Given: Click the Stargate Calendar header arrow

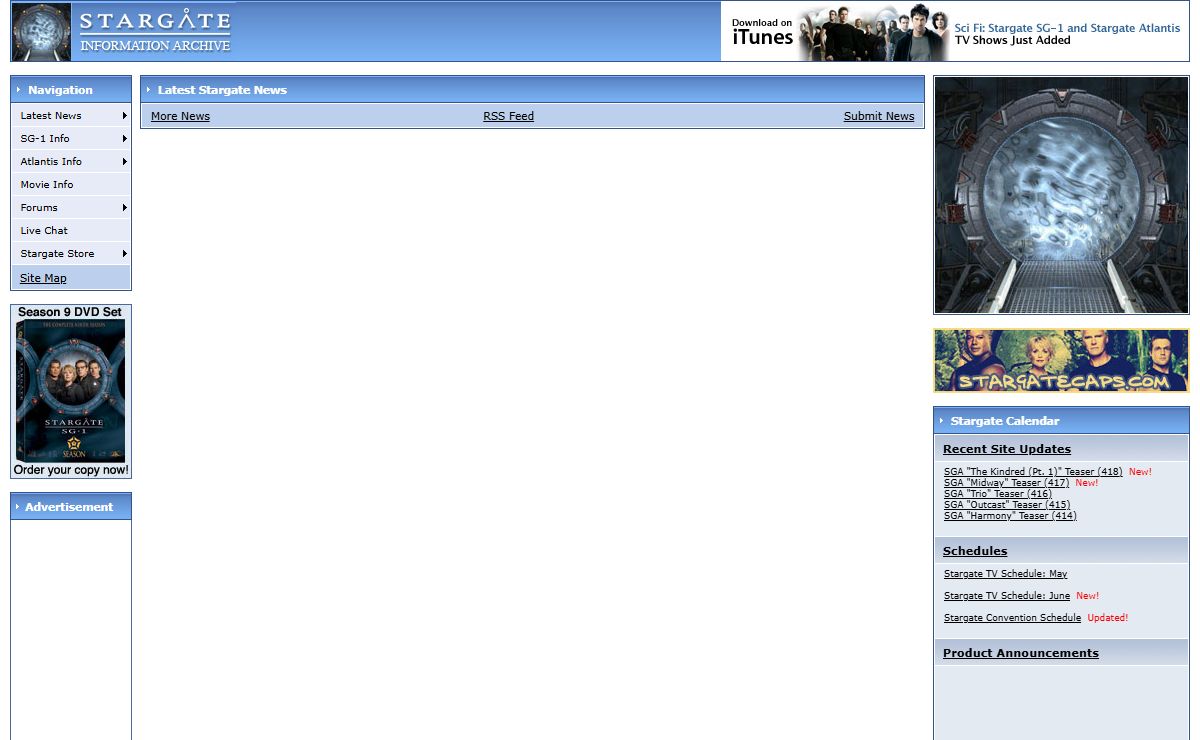Looking at the screenshot, I should click(941, 421).
